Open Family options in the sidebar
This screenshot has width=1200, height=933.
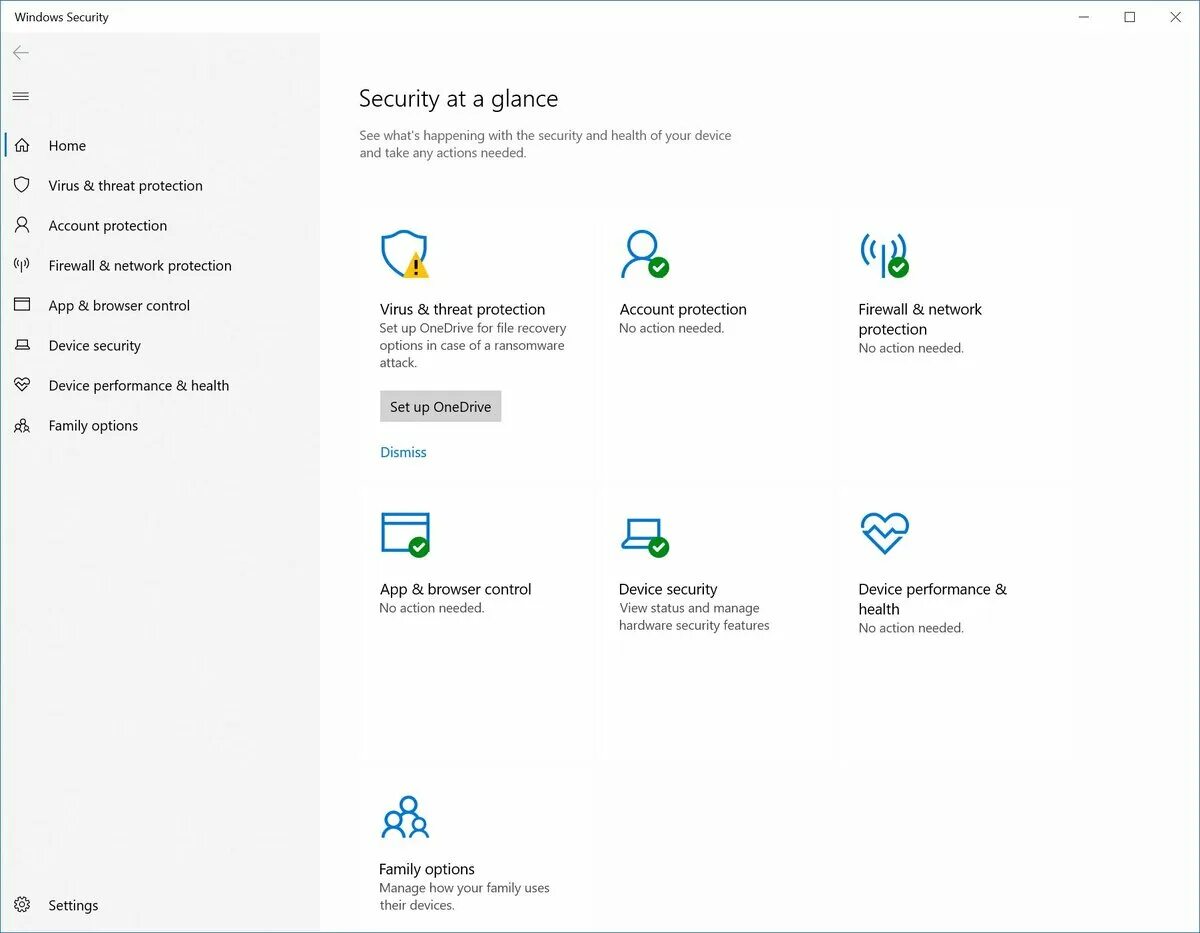(x=93, y=426)
